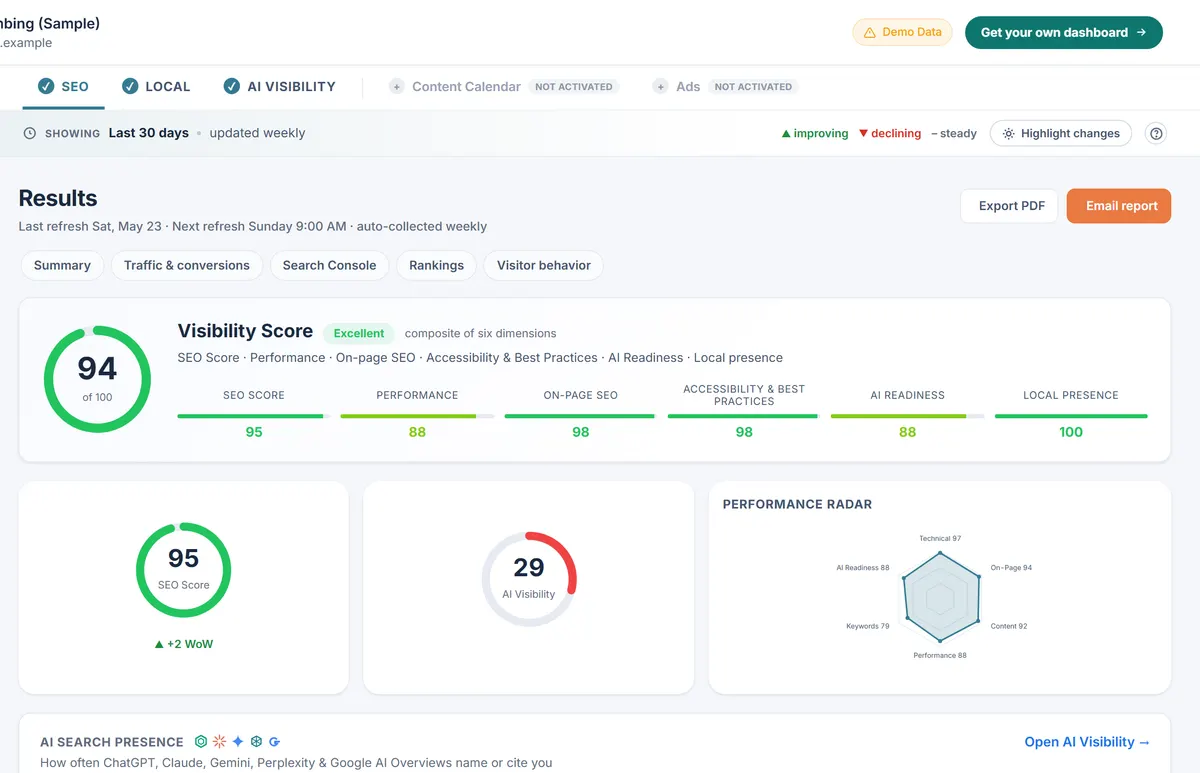The image size is (1200, 773).
Task: Click the Local Presence score 100
Action: [1071, 432]
